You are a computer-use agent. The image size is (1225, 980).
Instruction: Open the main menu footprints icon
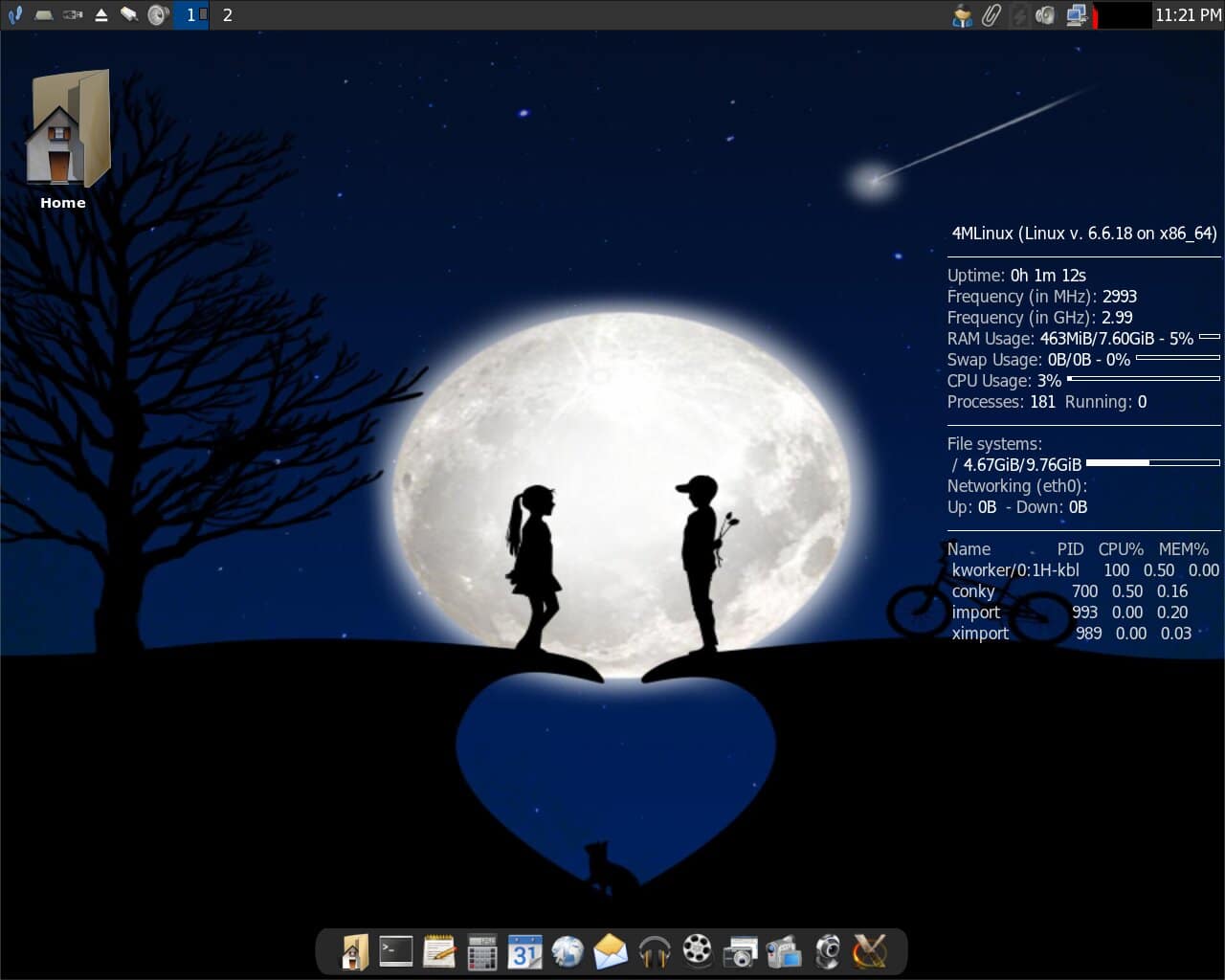[14, 15]
